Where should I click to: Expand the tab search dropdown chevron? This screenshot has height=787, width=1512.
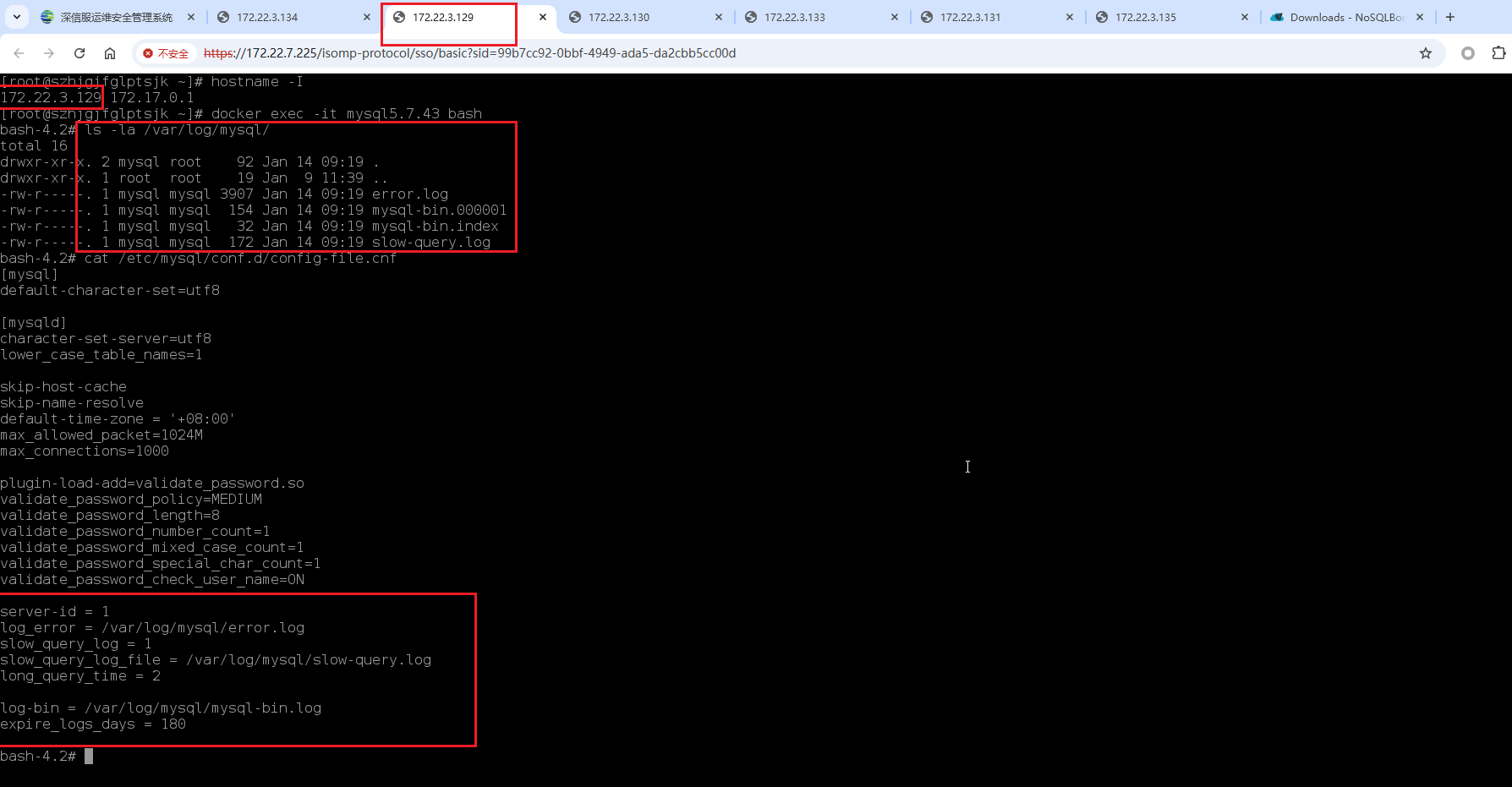17,17
